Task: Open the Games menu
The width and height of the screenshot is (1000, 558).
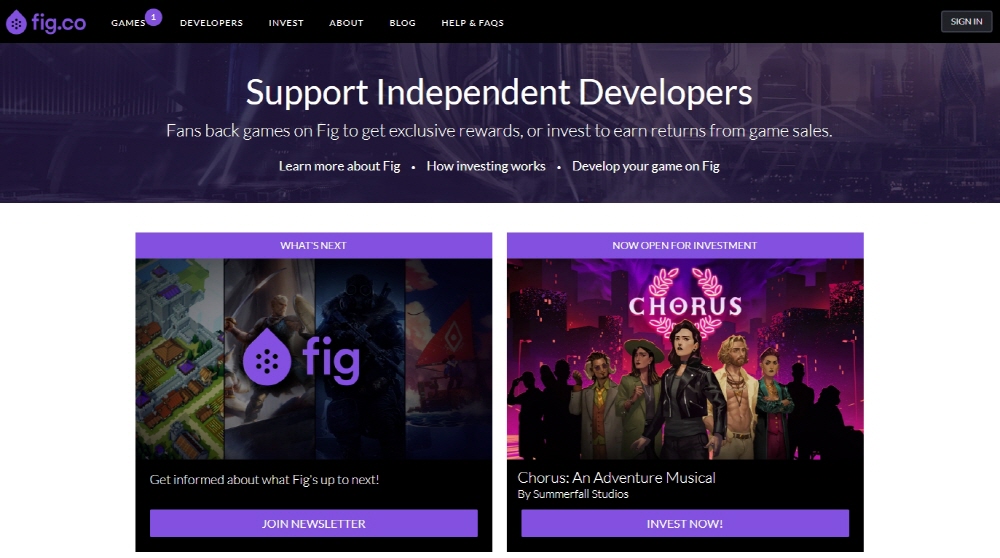Action: (x=128, y=23)
